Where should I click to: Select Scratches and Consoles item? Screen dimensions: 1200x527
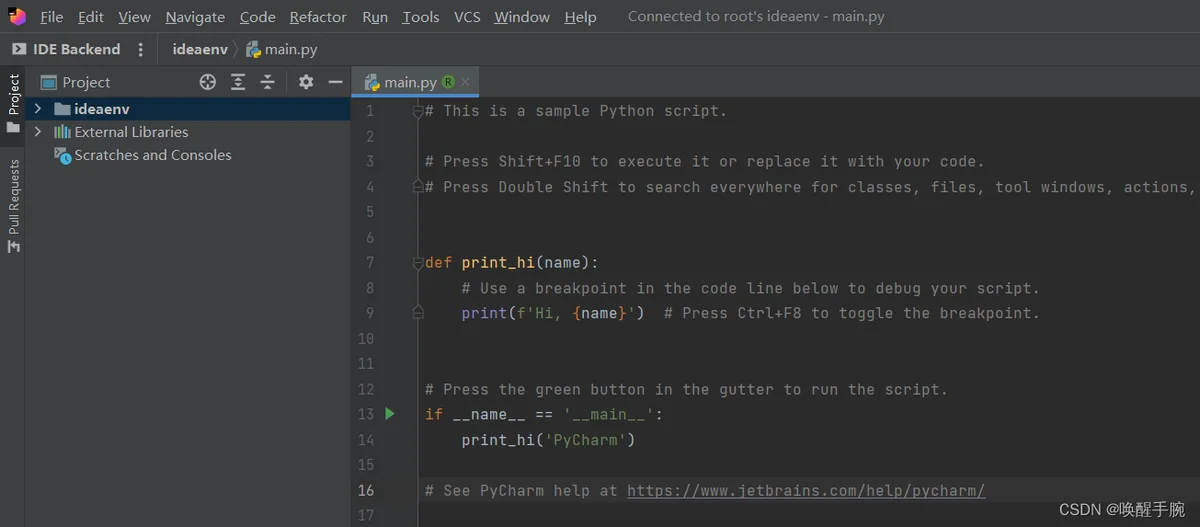[143, 155]
